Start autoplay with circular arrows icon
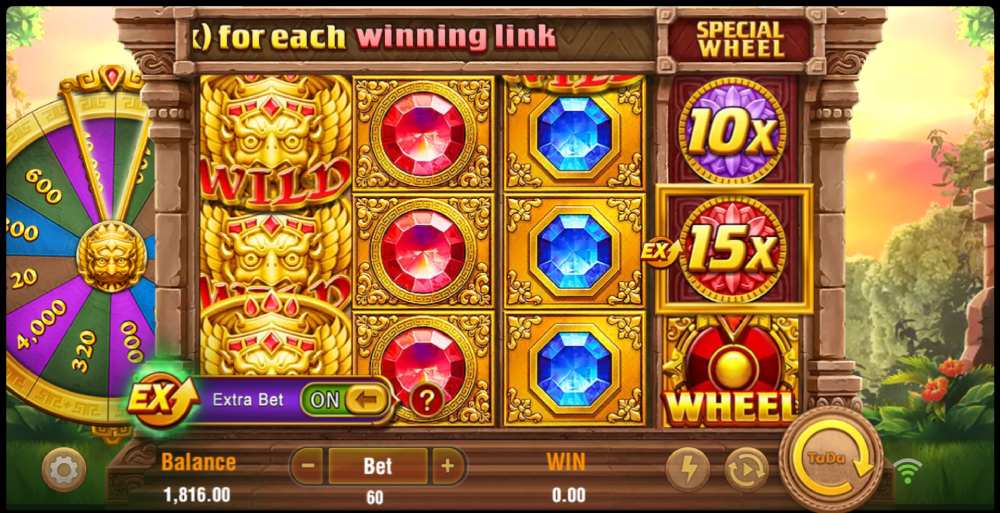Image resolution: width=1000 pixels, height=513 pixels. point(747,470)
